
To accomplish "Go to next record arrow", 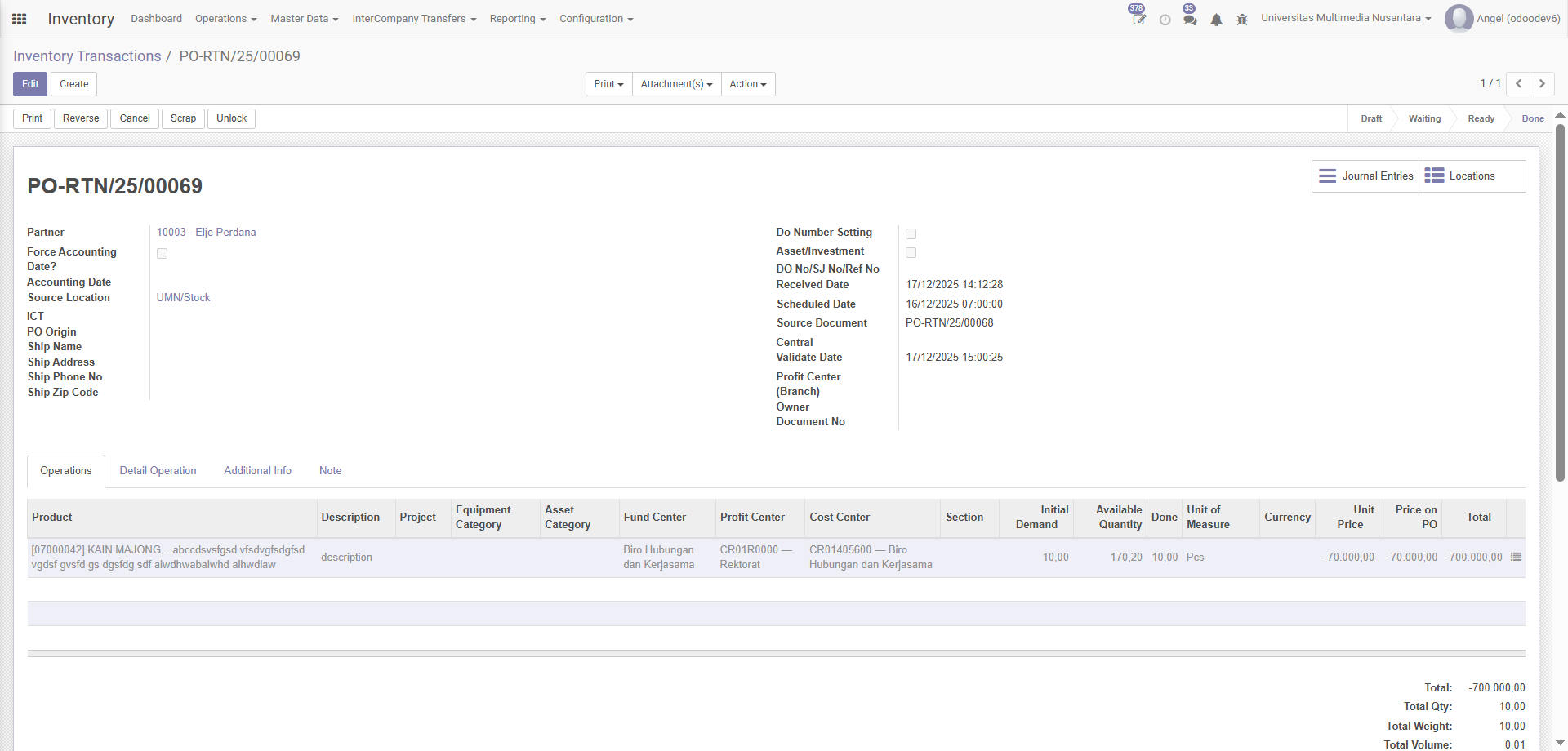I will [1542, 84].
